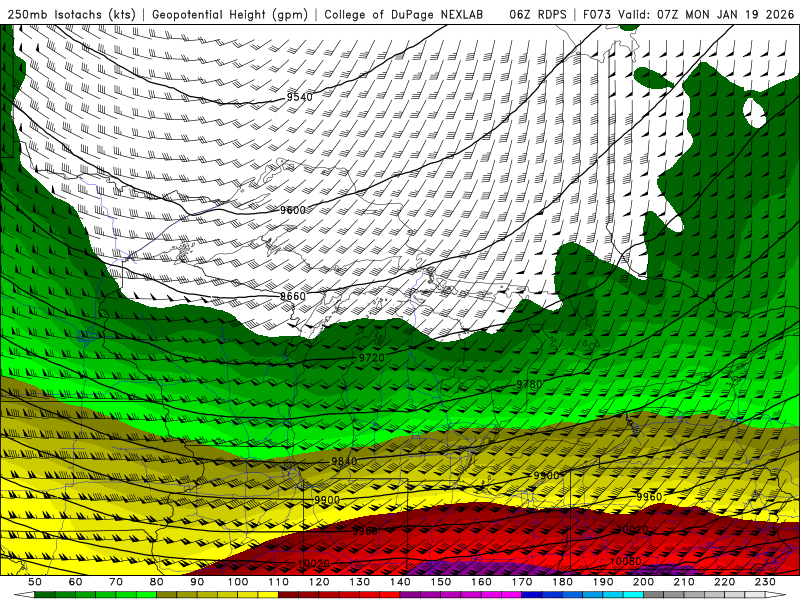Select the "06Z RDPS" model run label

tap(537, 14)
